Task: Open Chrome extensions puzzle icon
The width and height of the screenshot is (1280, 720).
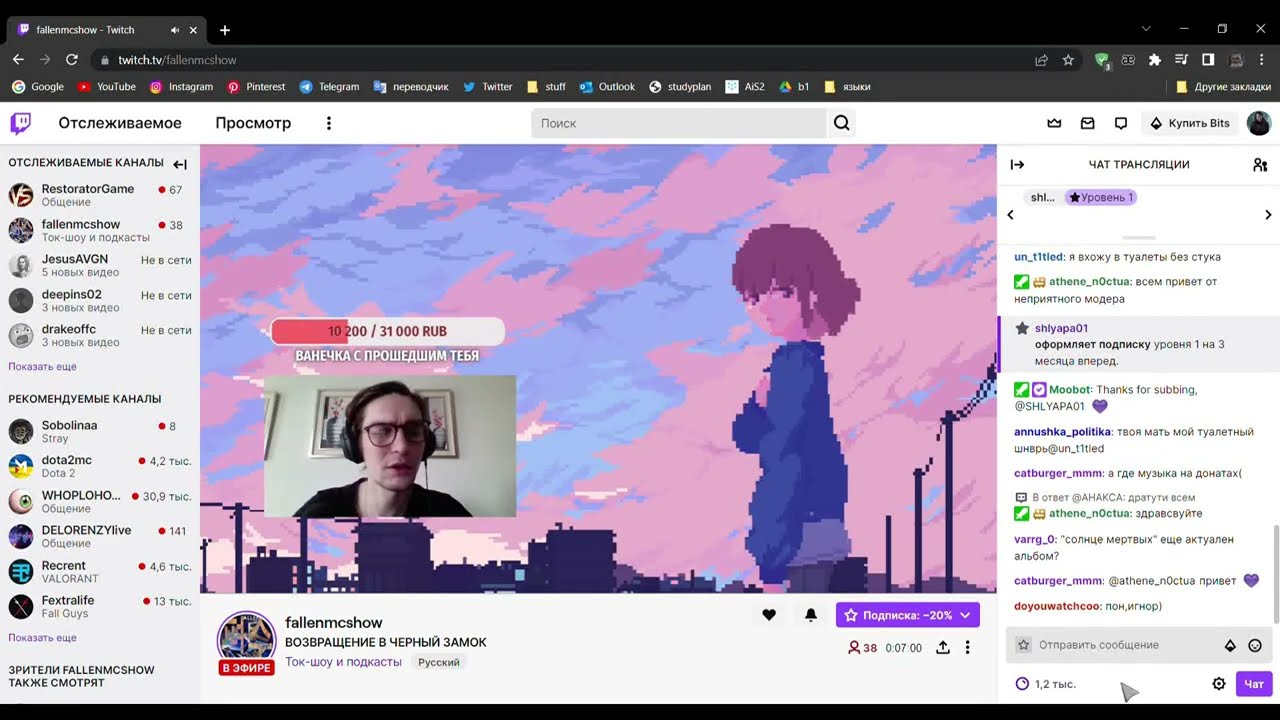Action: pos(1155,60)
